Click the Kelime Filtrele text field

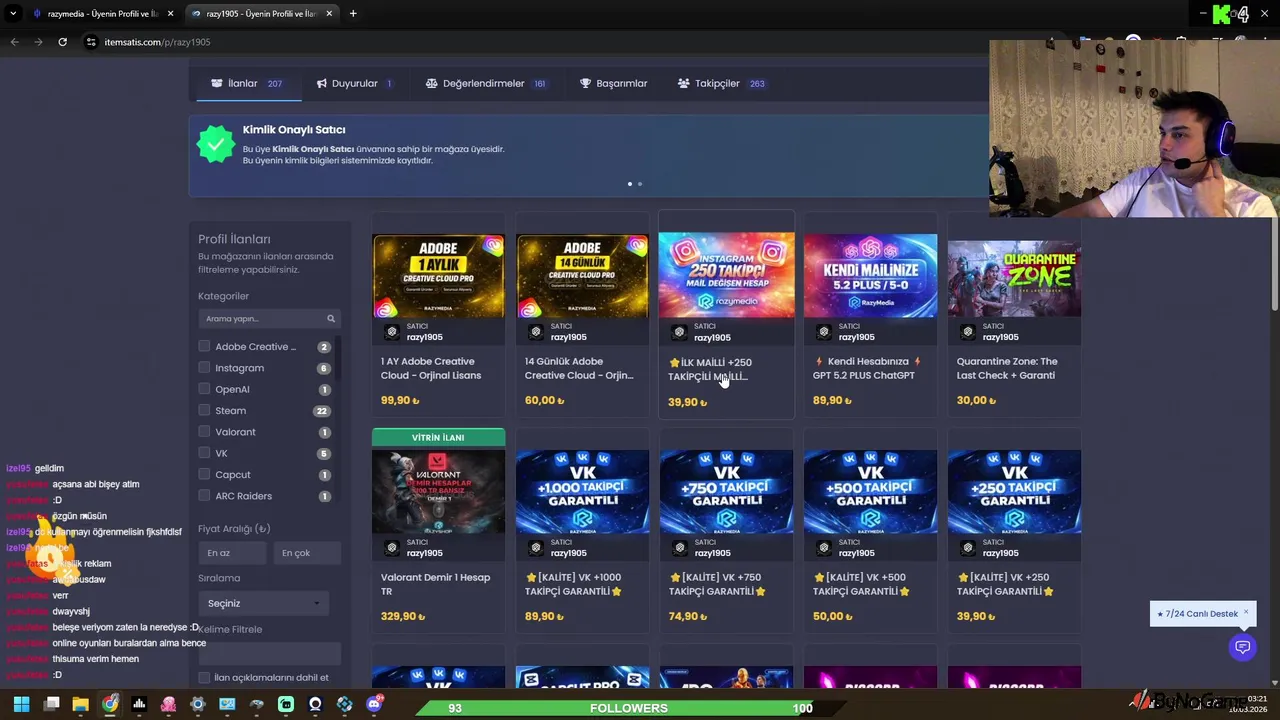tap(269, 652)
